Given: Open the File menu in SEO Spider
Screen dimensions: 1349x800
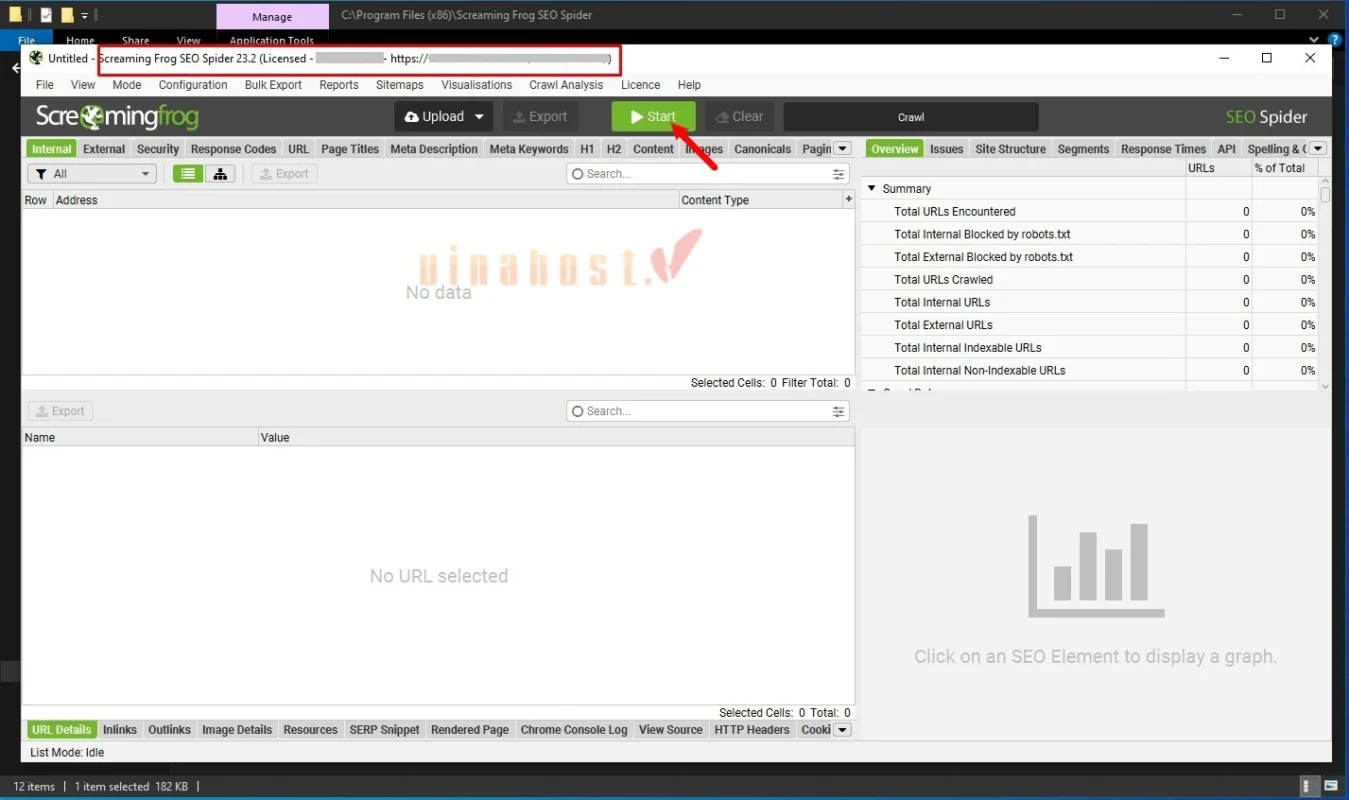Looking at the screenshot, I should (45, 85).
